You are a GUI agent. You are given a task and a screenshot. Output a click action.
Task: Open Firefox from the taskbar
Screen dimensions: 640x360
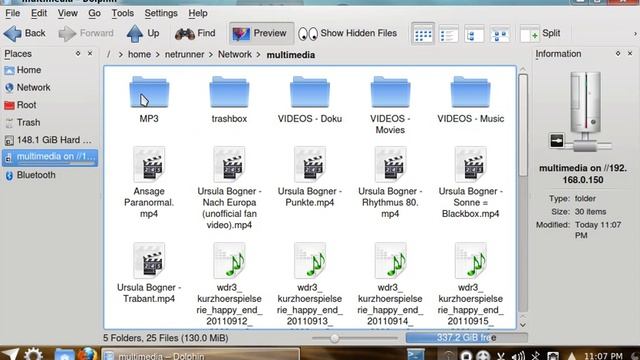(87, 355)
